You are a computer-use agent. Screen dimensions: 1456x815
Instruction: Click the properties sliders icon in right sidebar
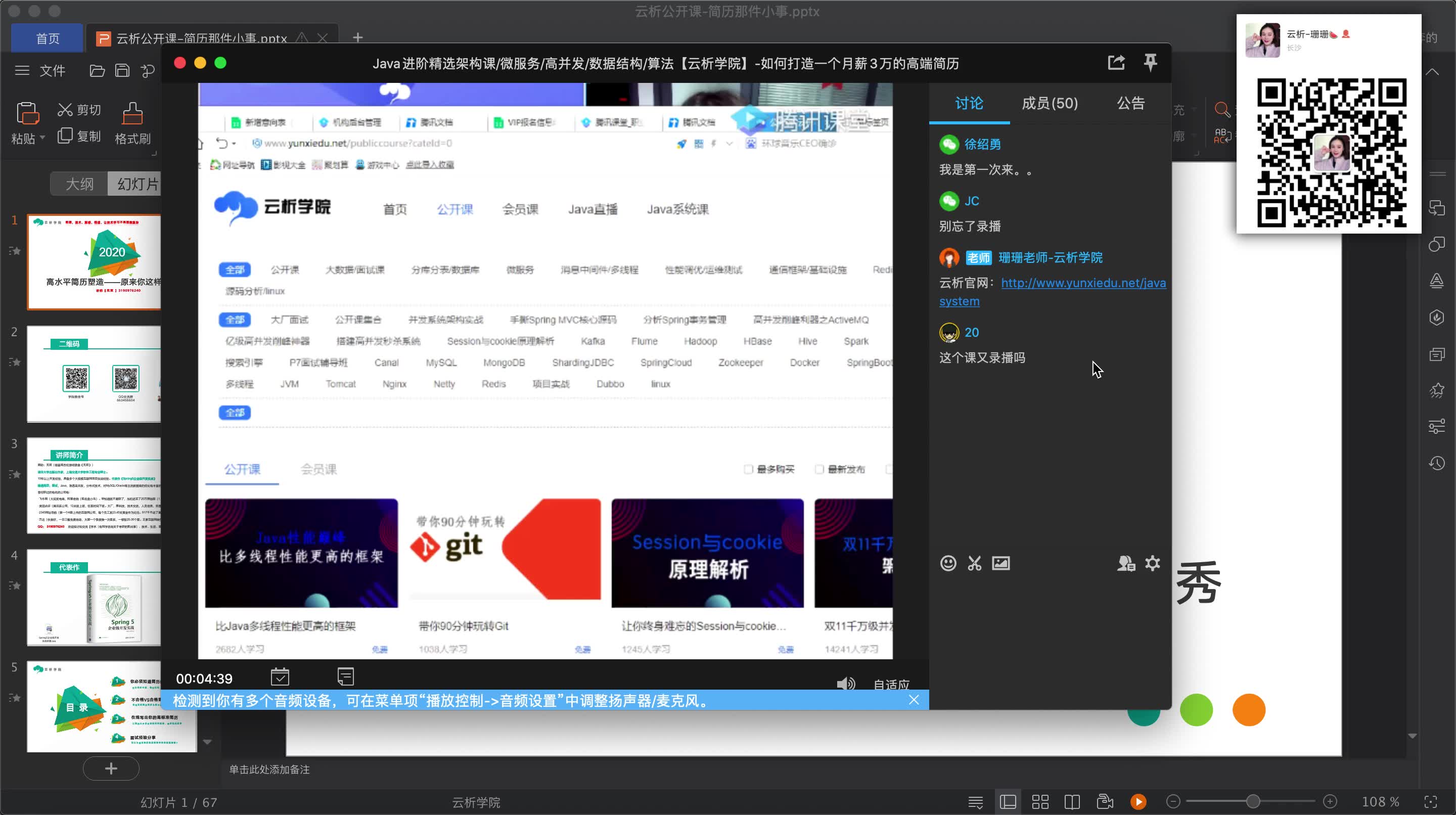[x=1437, y=426]
